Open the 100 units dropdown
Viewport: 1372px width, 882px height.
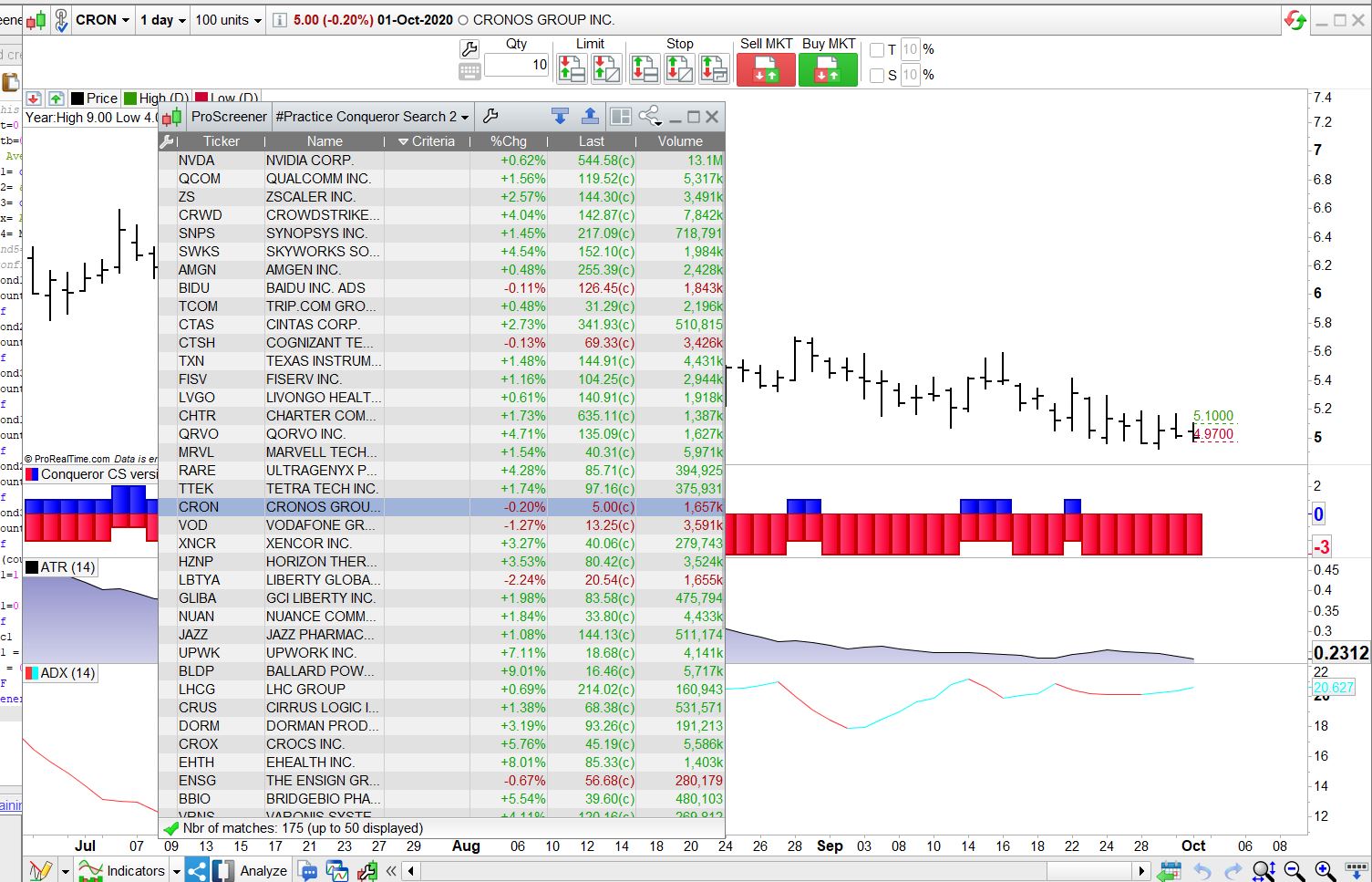(228, 20)
